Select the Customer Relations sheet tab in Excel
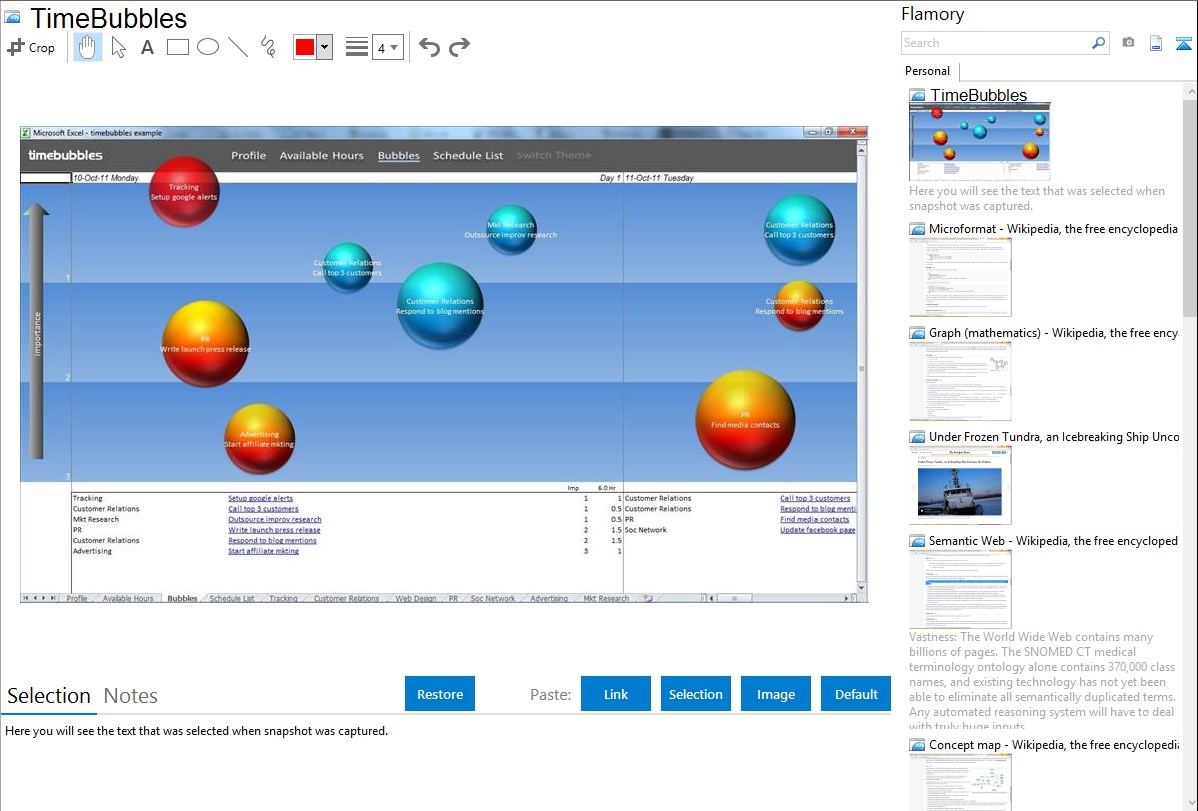Image resolution: width=1198 pixels, height=811 pixels. click(x=346, y=599)
